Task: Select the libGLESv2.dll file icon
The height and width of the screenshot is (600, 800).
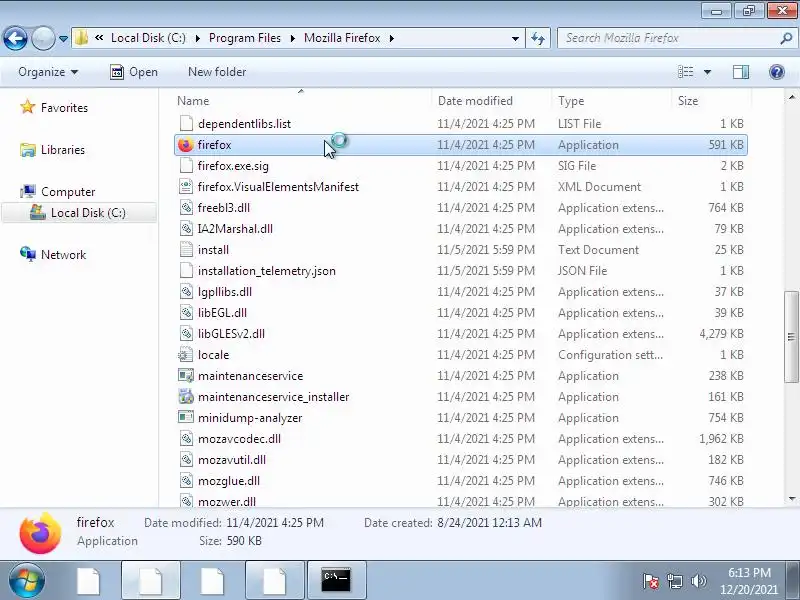Action: 186,334
